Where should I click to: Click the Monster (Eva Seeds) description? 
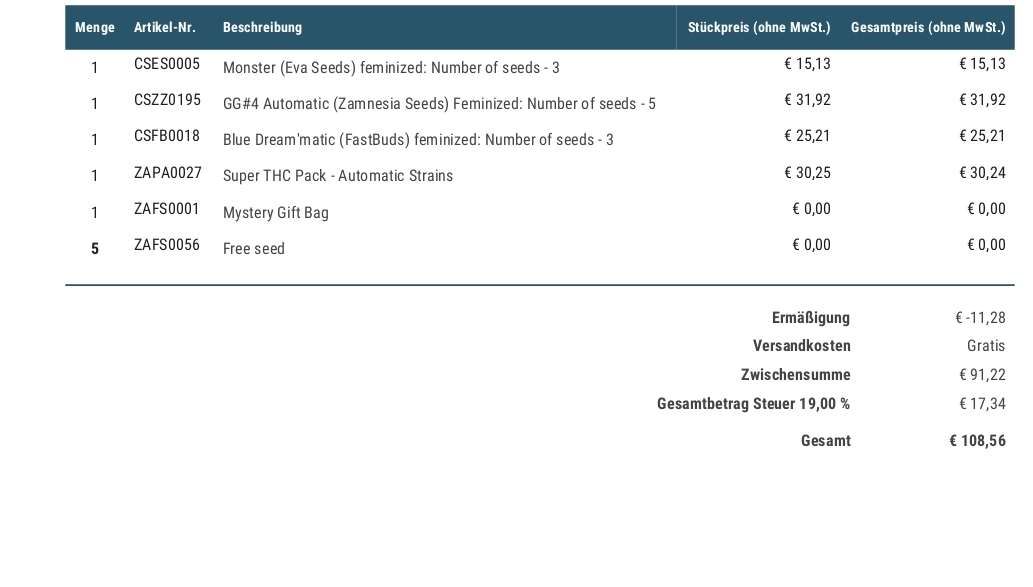pyautogui.click(x=391, y=68)
